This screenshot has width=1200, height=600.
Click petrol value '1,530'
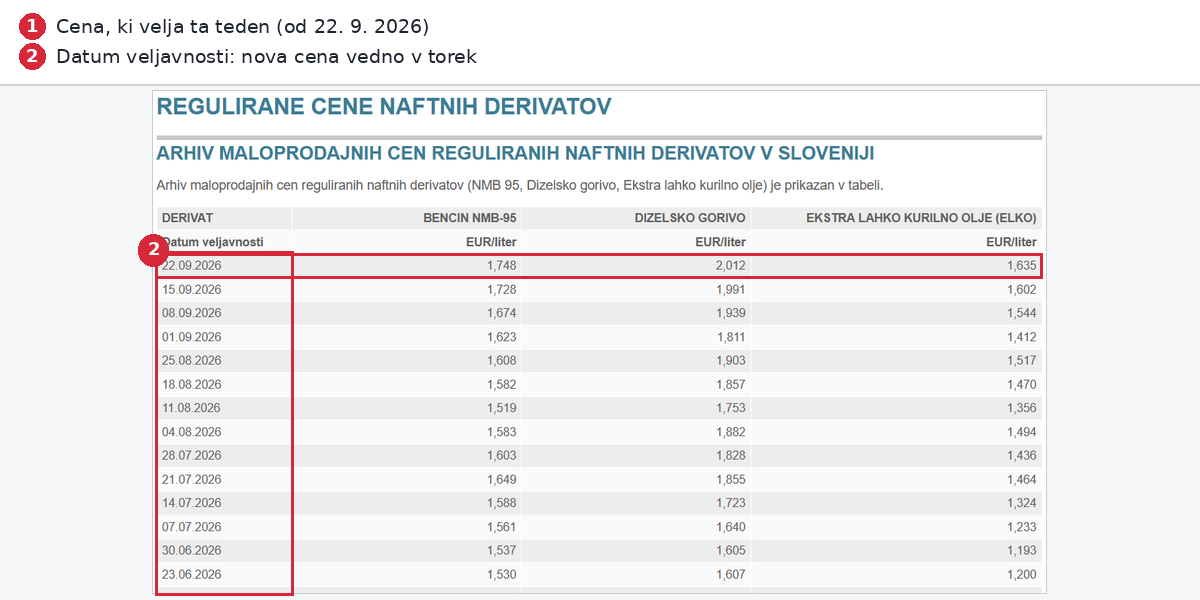tap(501, 574)
